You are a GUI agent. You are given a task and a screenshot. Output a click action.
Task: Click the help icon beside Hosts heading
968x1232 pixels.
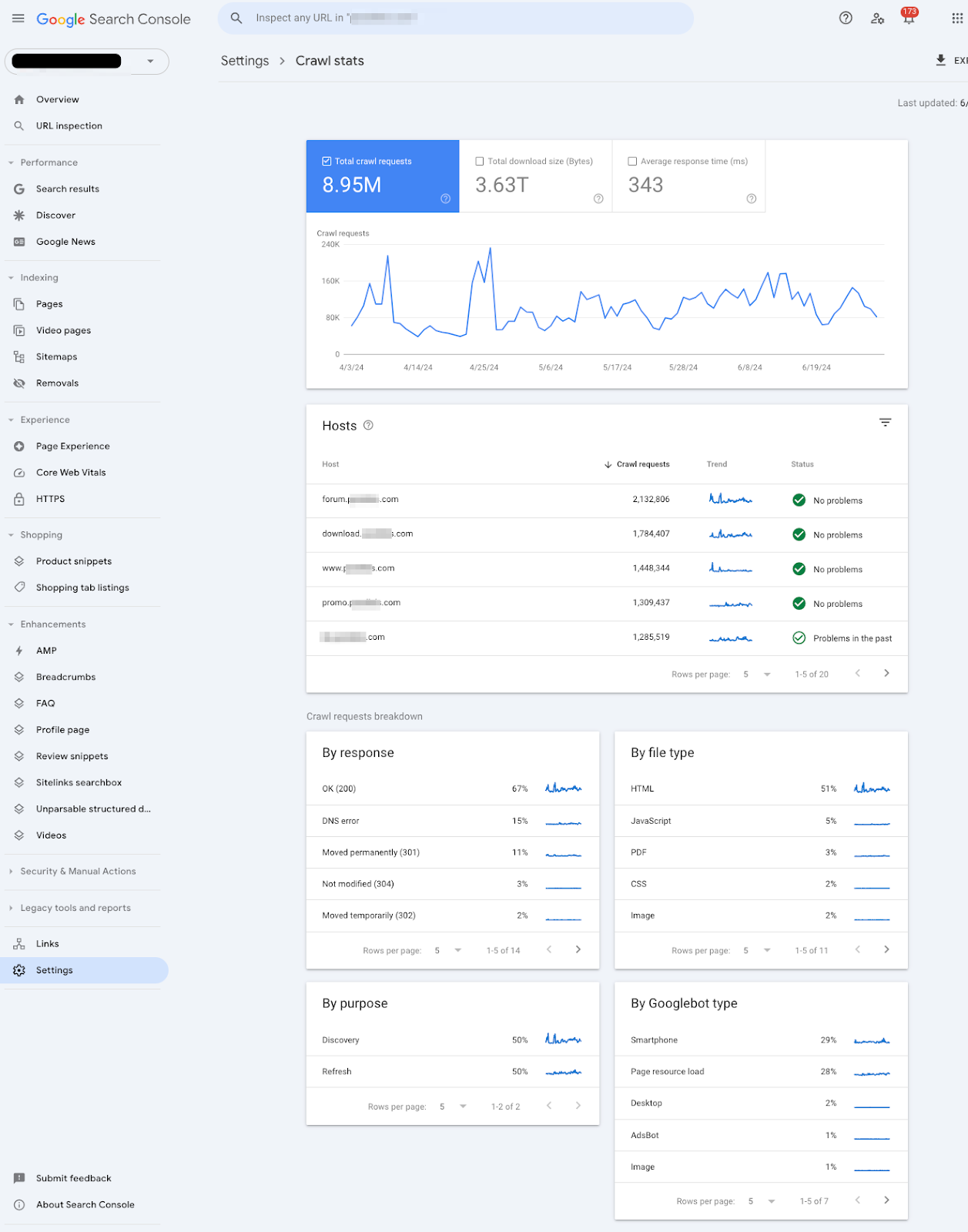(x=368, y=425)
